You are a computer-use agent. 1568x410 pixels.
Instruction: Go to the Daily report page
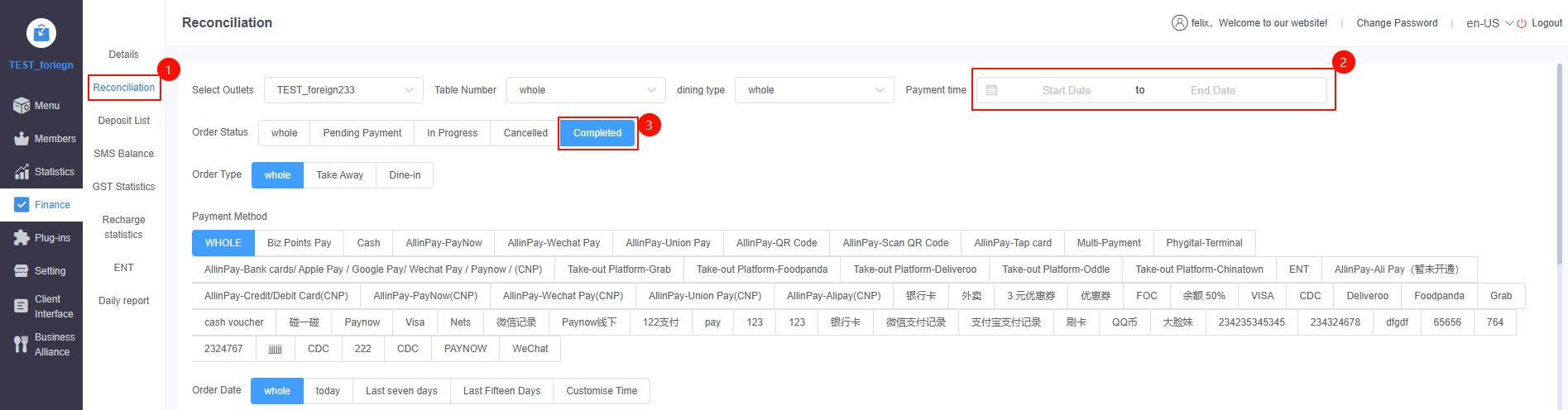123,301
